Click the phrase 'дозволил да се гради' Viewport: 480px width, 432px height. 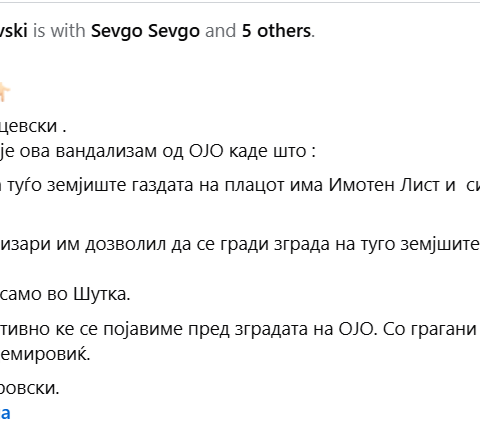click(x=177, y=244)
